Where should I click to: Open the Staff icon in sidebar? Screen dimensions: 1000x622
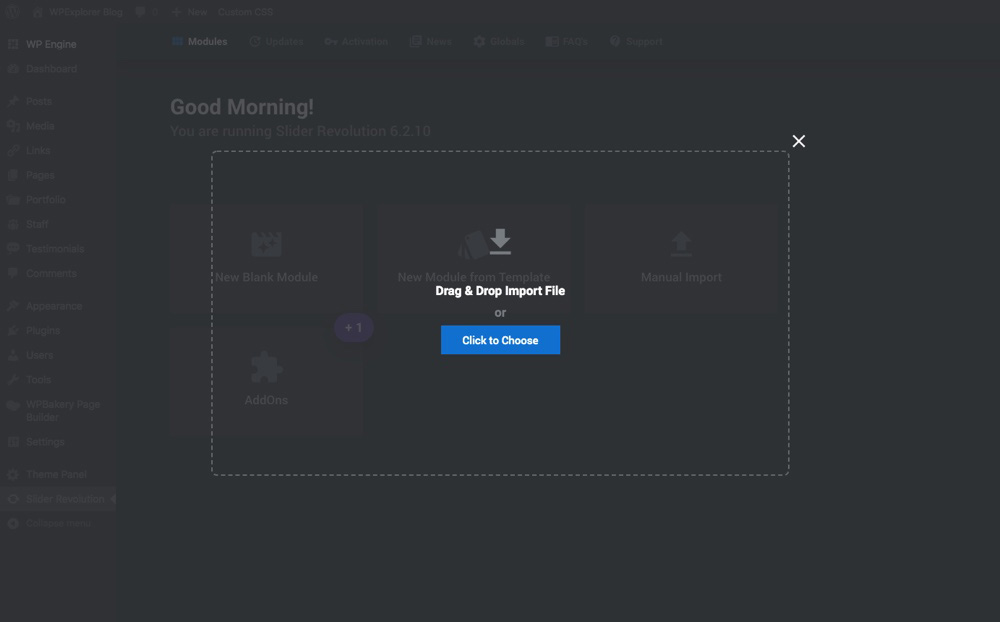point(13,225)
